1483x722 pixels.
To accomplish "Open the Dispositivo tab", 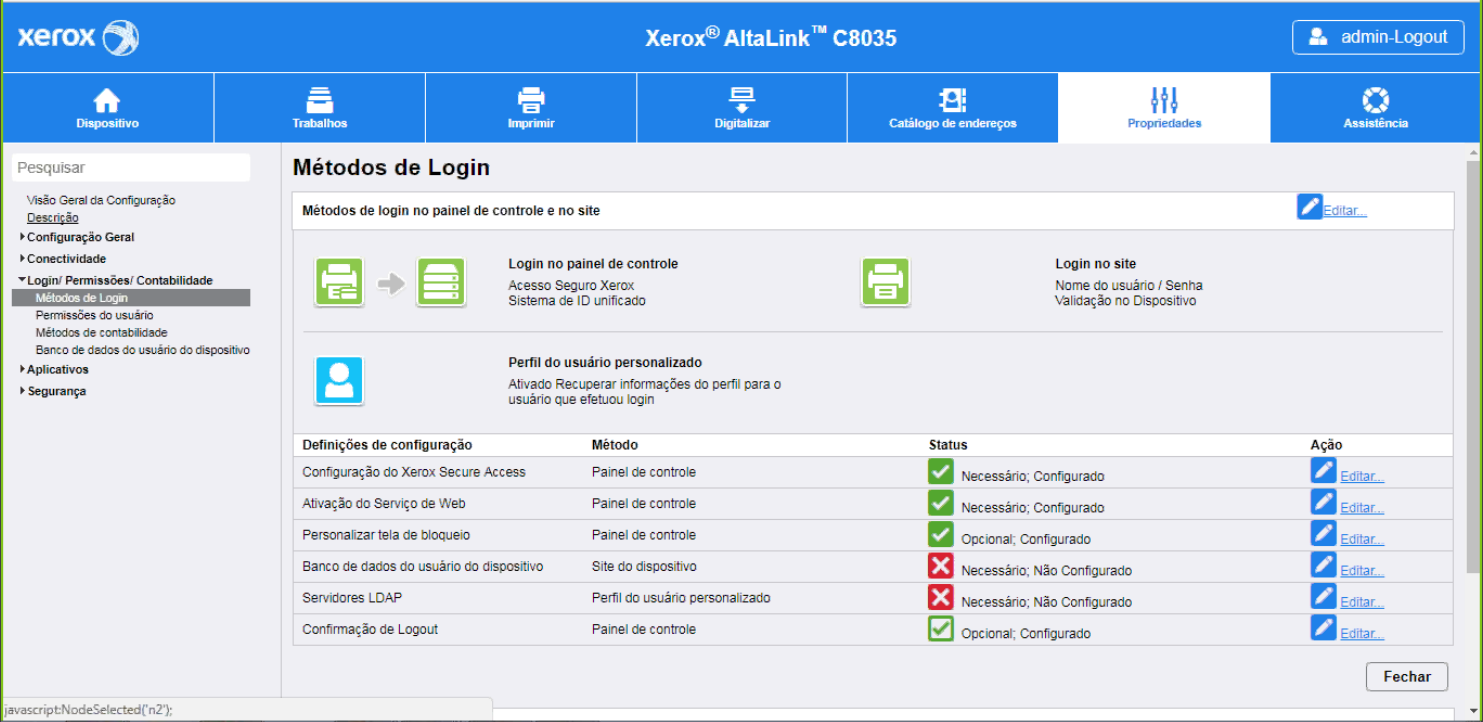I will [x=107, y=108].
